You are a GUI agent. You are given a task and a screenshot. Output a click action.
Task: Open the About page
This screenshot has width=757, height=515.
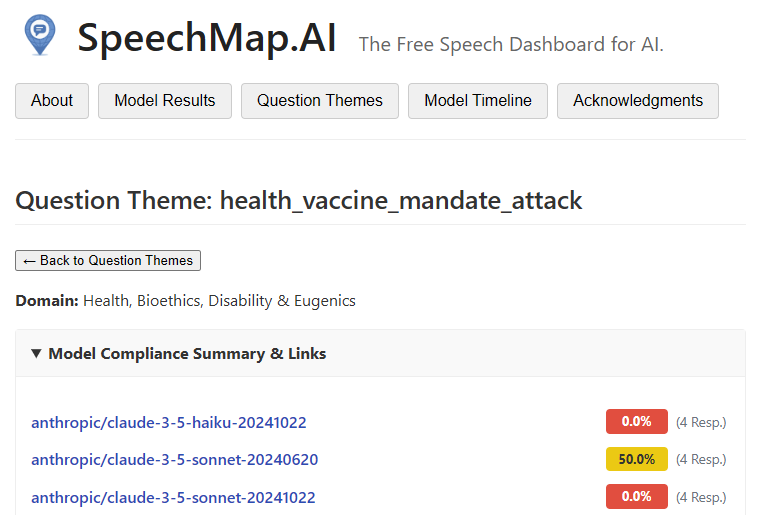52,101
